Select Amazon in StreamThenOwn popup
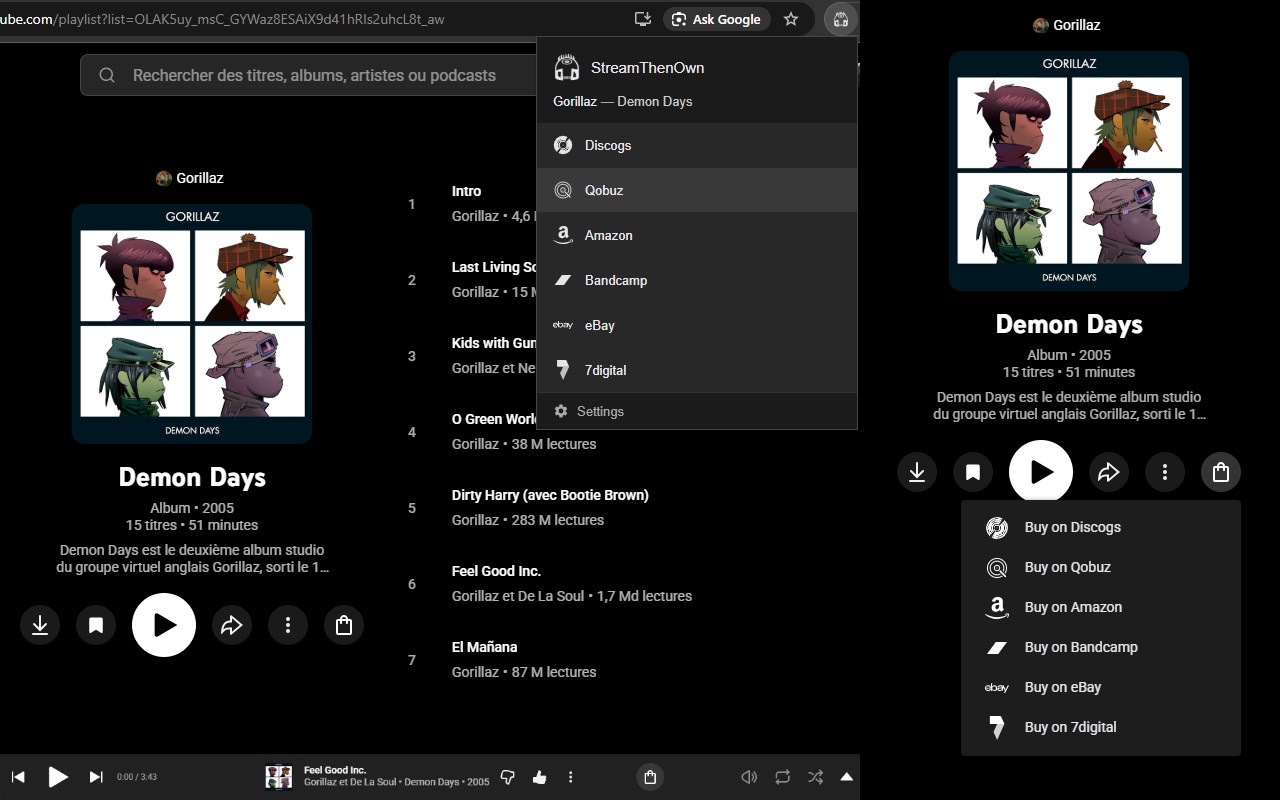Viewport: 1280px width, 800px height. click(x=697, y=235)
